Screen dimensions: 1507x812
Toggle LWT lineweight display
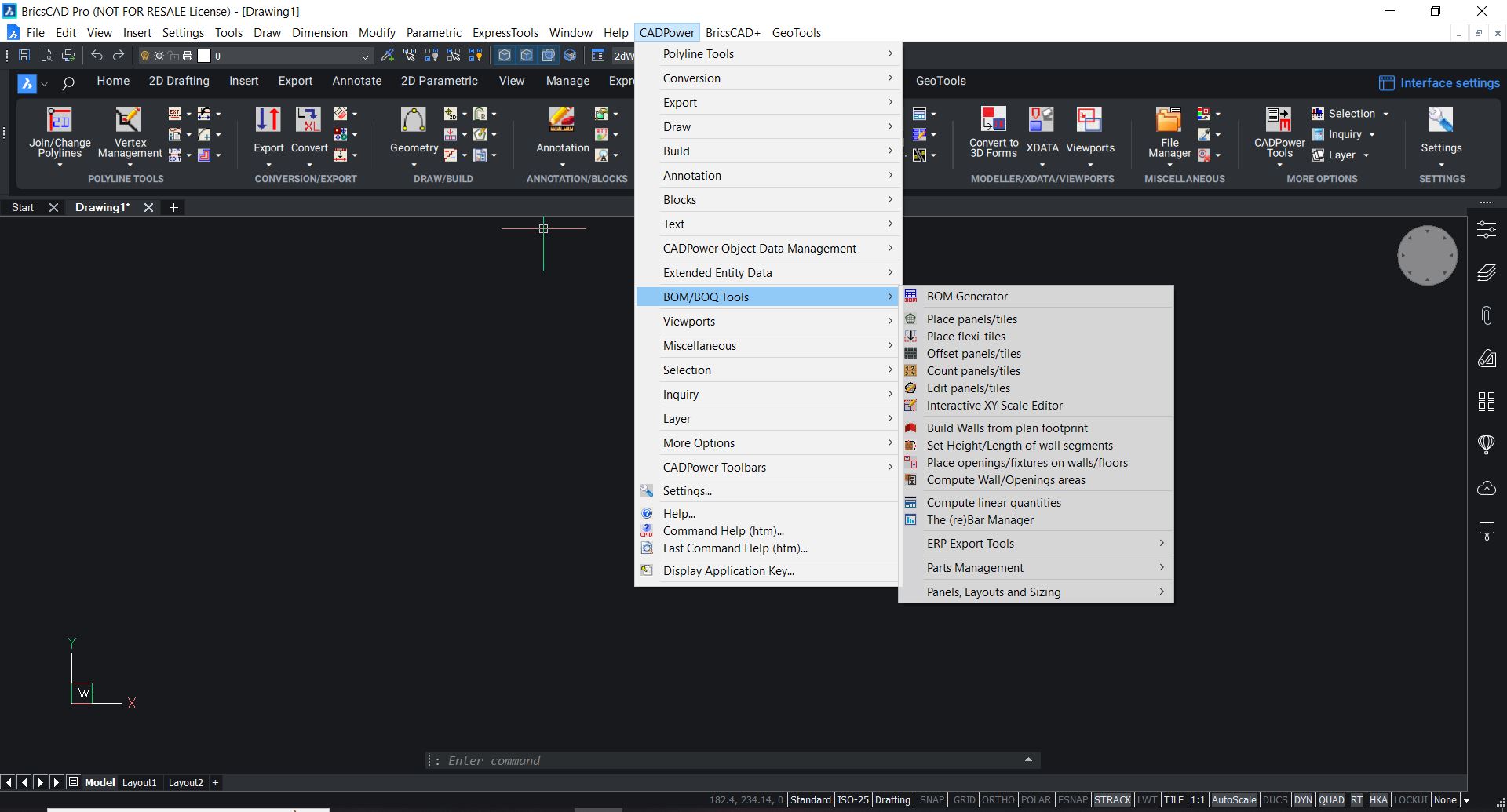(1147, 800)
